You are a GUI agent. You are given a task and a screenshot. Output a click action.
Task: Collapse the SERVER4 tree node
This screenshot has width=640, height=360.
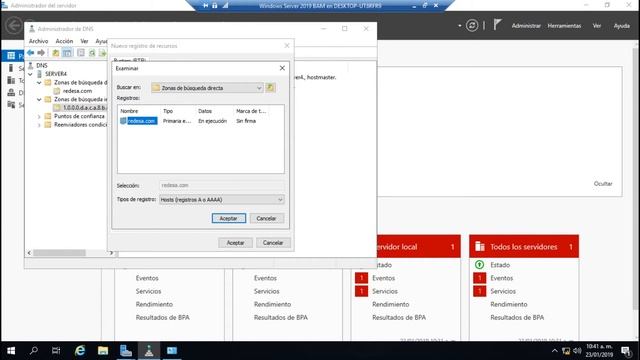click(31, 74)
